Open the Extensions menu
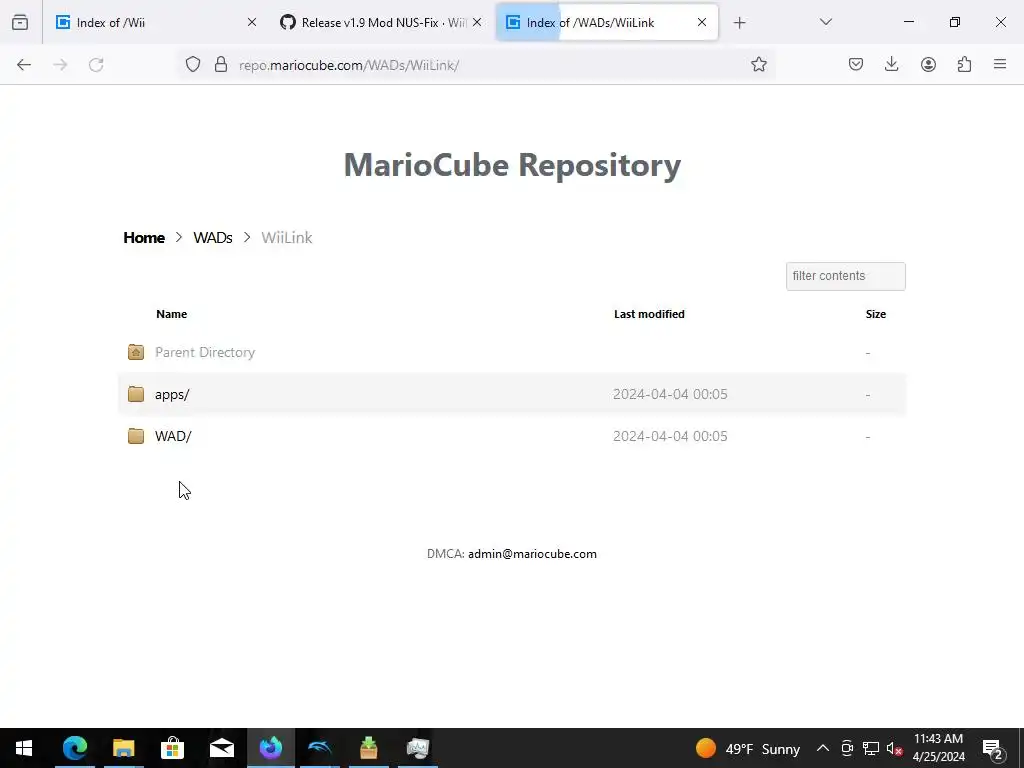Image resolution: width=1024 pixels, height=768 pixels. pos(964,64)
